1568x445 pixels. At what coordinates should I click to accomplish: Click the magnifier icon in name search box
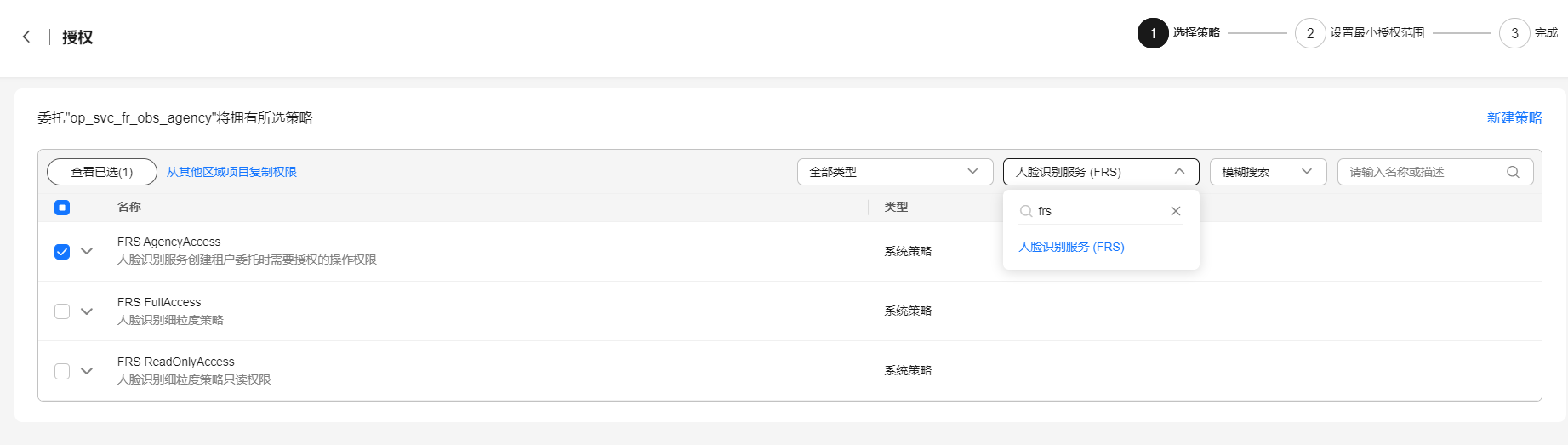coord(1513,172)
